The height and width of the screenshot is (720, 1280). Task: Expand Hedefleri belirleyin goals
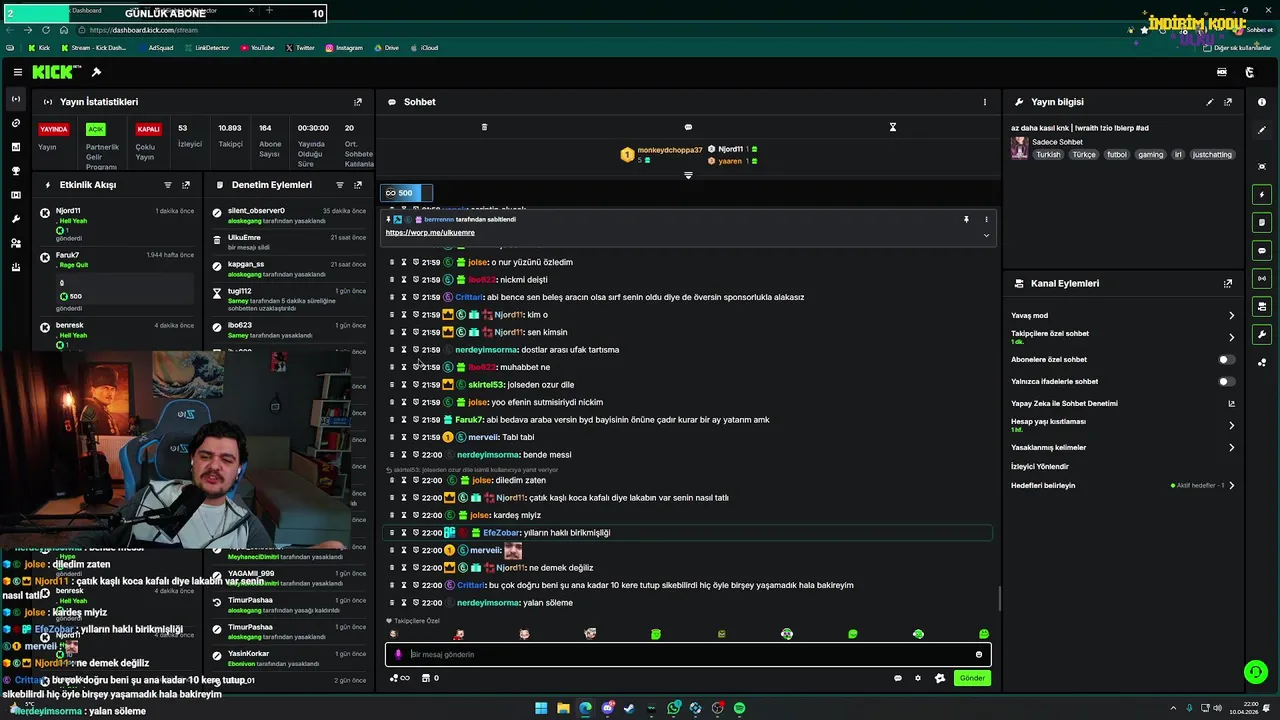tap(1231, 485)
